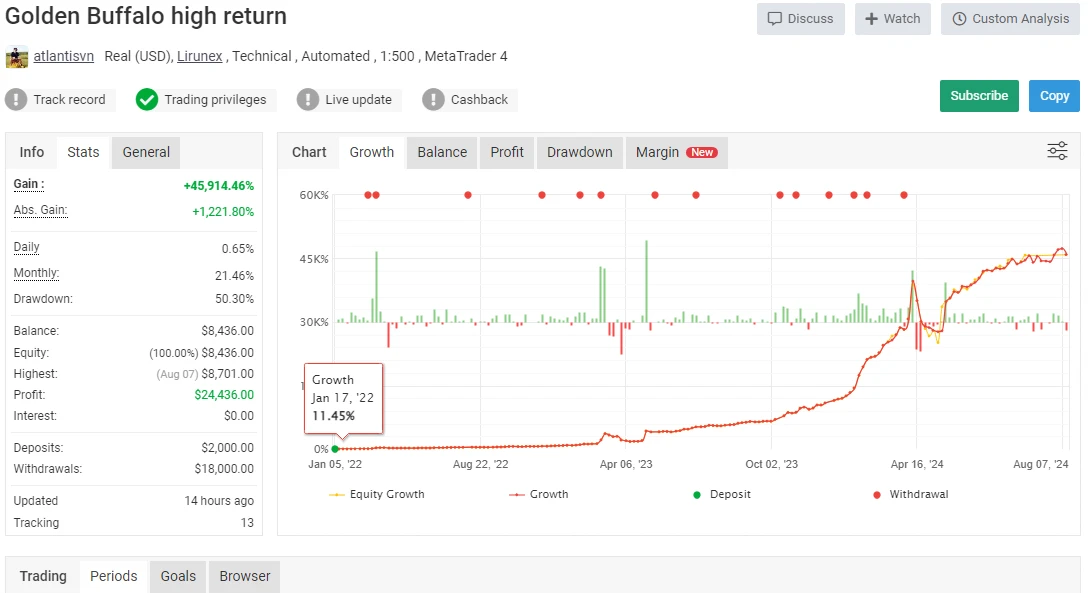The width and height of the screenshot is (1089, 593).
Task: Click the green deposit marker on chart
Action: (x=335, y=449)
